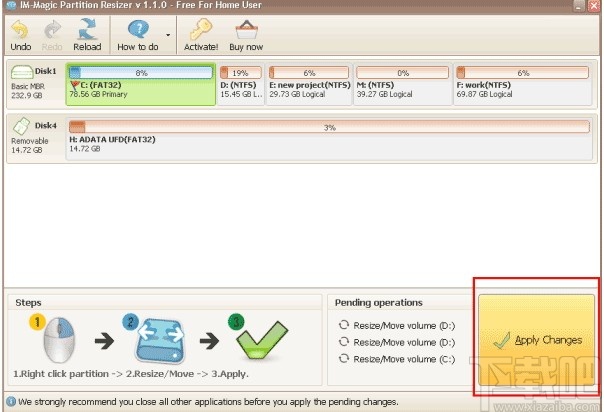Select the C: (FAT32) partition
The image size is (604, 412).
tap(141, 85)
